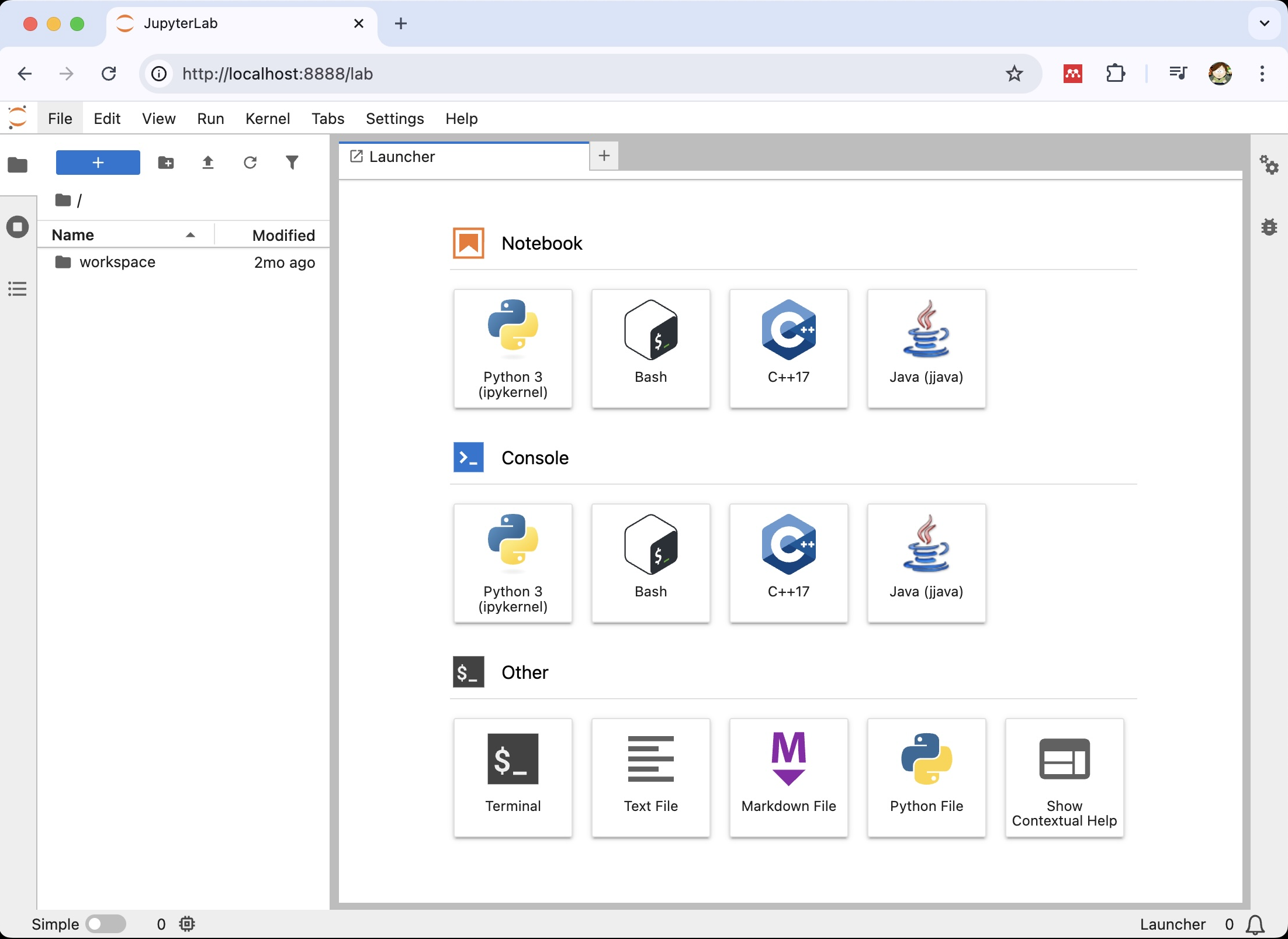Sort files by Name column
This screenshot has width=1288, height=939.
125,235
